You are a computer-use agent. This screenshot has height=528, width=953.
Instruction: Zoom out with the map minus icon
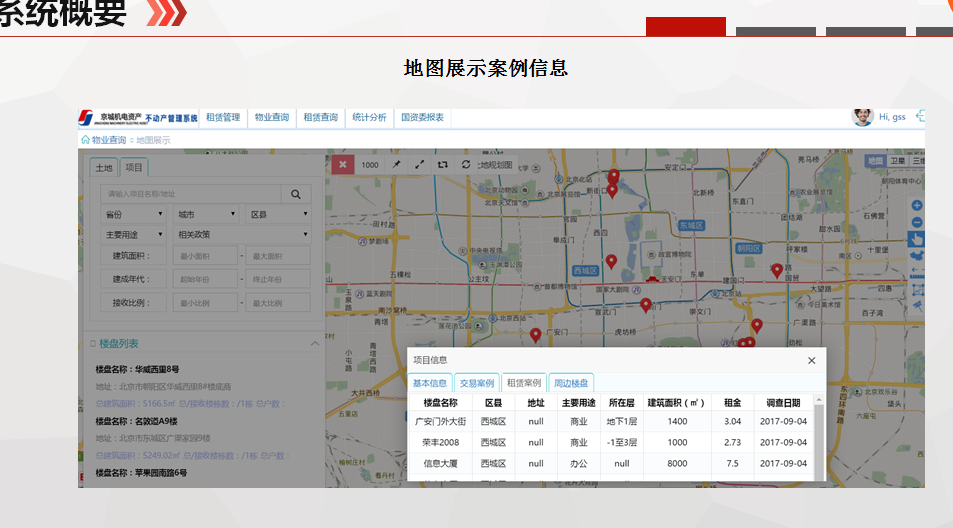tap(917, 222)
